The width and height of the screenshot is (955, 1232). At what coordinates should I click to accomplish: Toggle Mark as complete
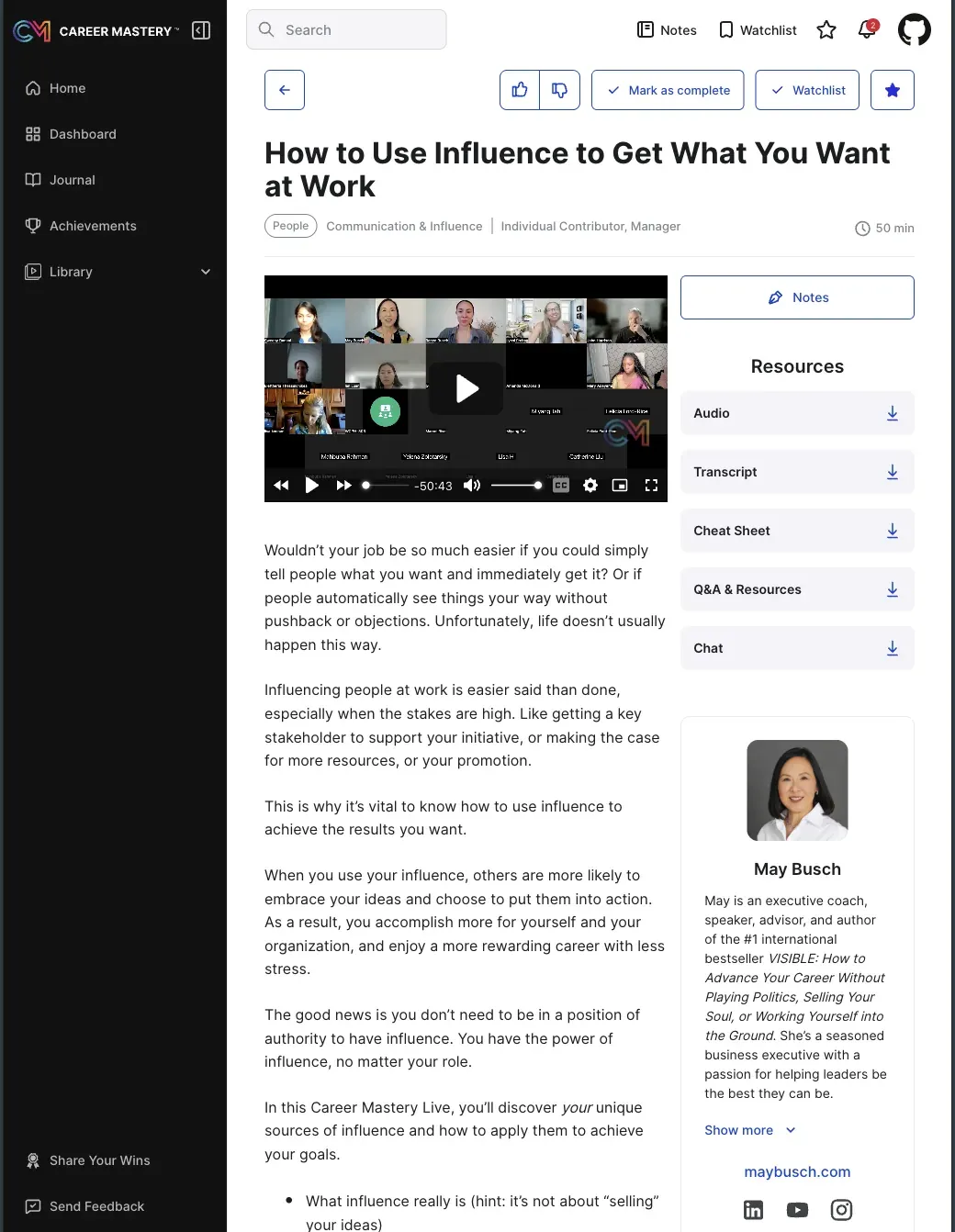point(668,90)
